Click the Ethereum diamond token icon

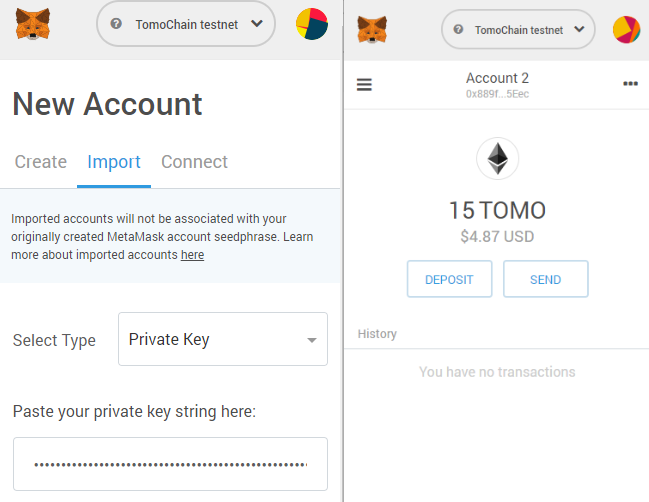(497, 158)
